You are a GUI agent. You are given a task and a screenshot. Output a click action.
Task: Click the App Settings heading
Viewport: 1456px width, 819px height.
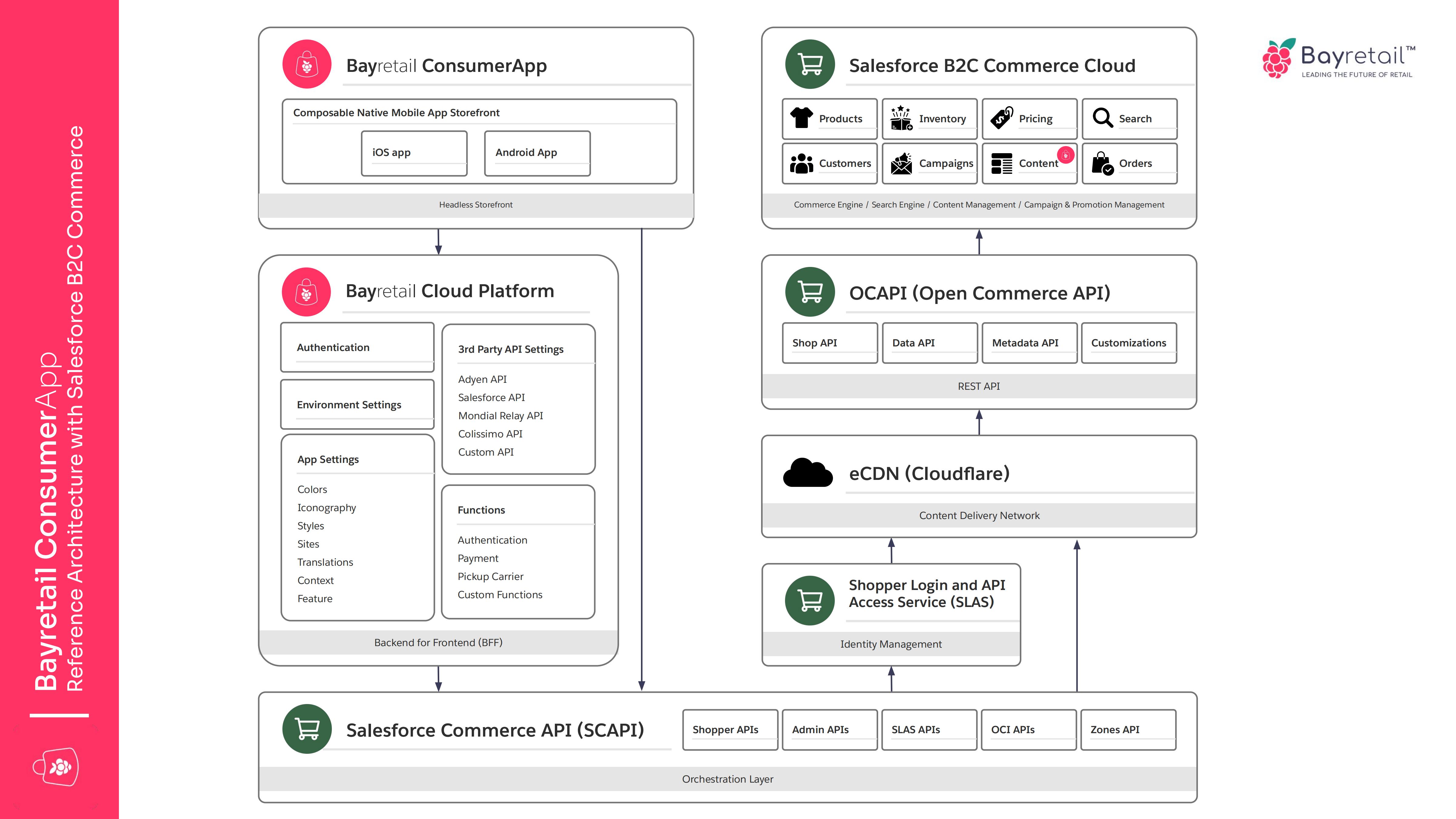tap(328, 459)
